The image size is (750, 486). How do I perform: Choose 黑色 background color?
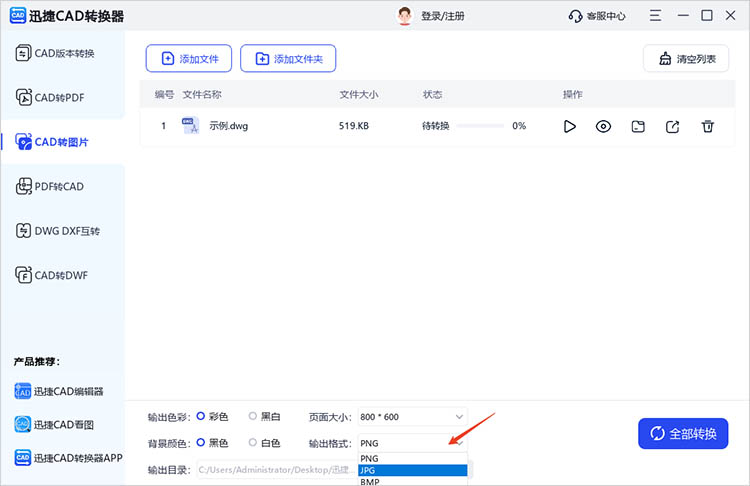click(212, 443)
